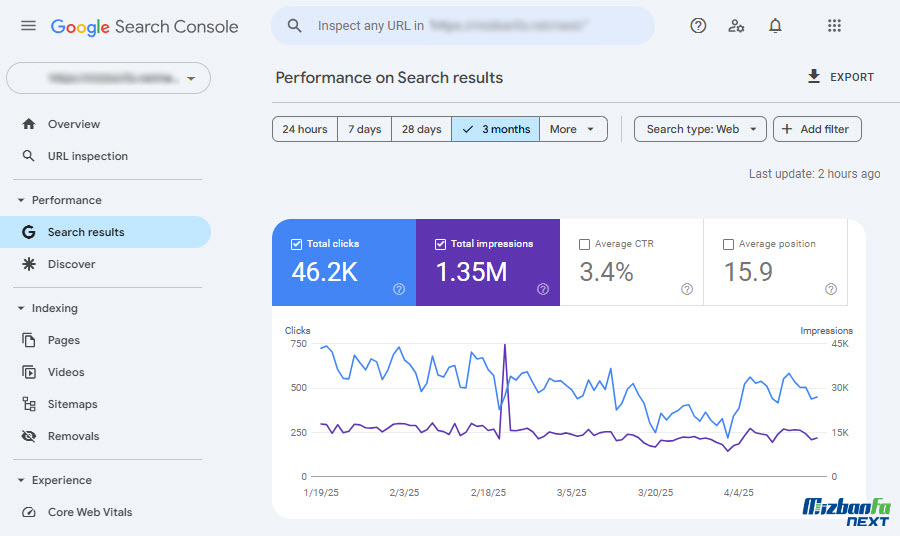Viewport: 900px width, 536px height.
Task: Click the EXPORT button
Action: 841,77
